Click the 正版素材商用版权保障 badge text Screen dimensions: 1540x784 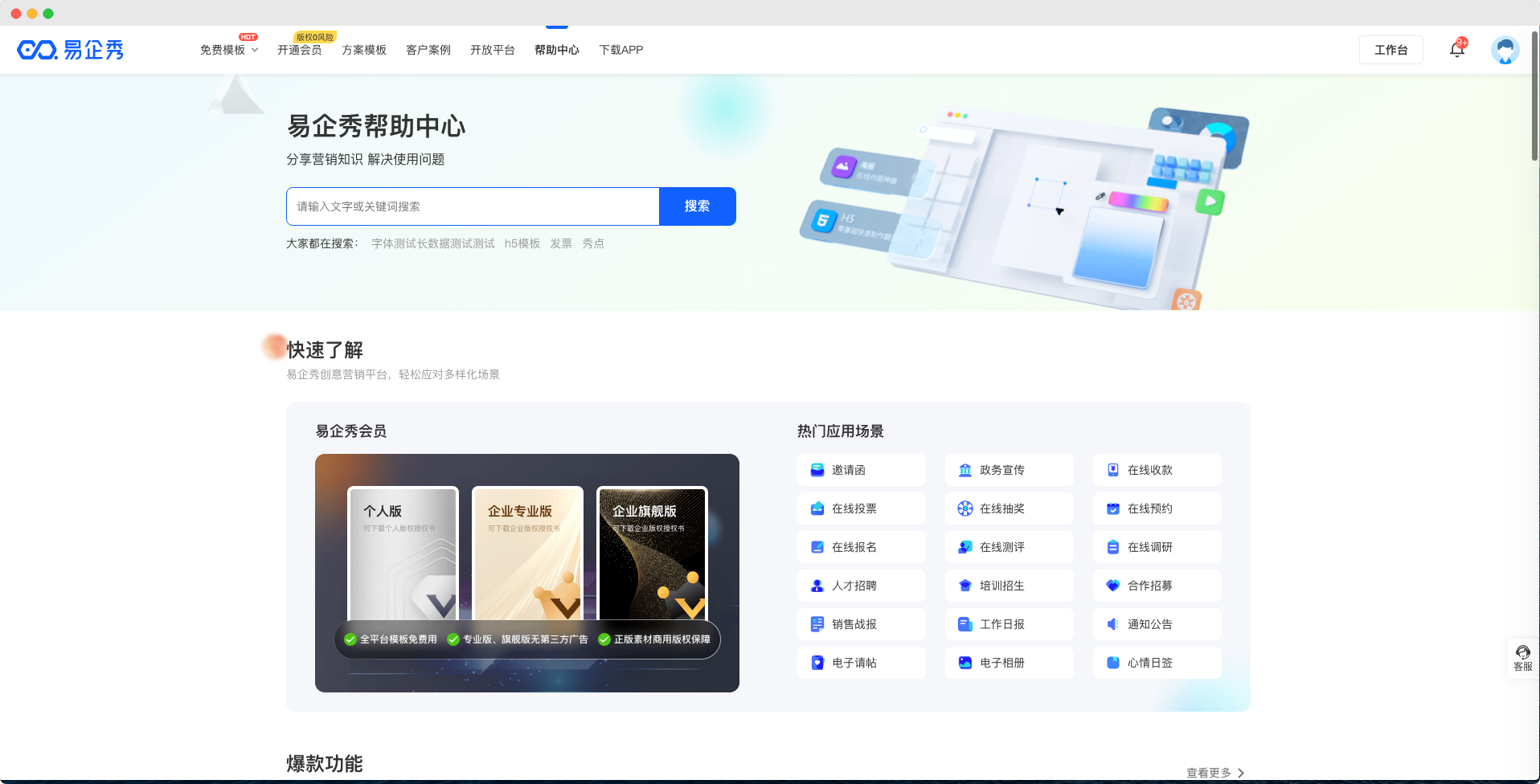[662, 639]
